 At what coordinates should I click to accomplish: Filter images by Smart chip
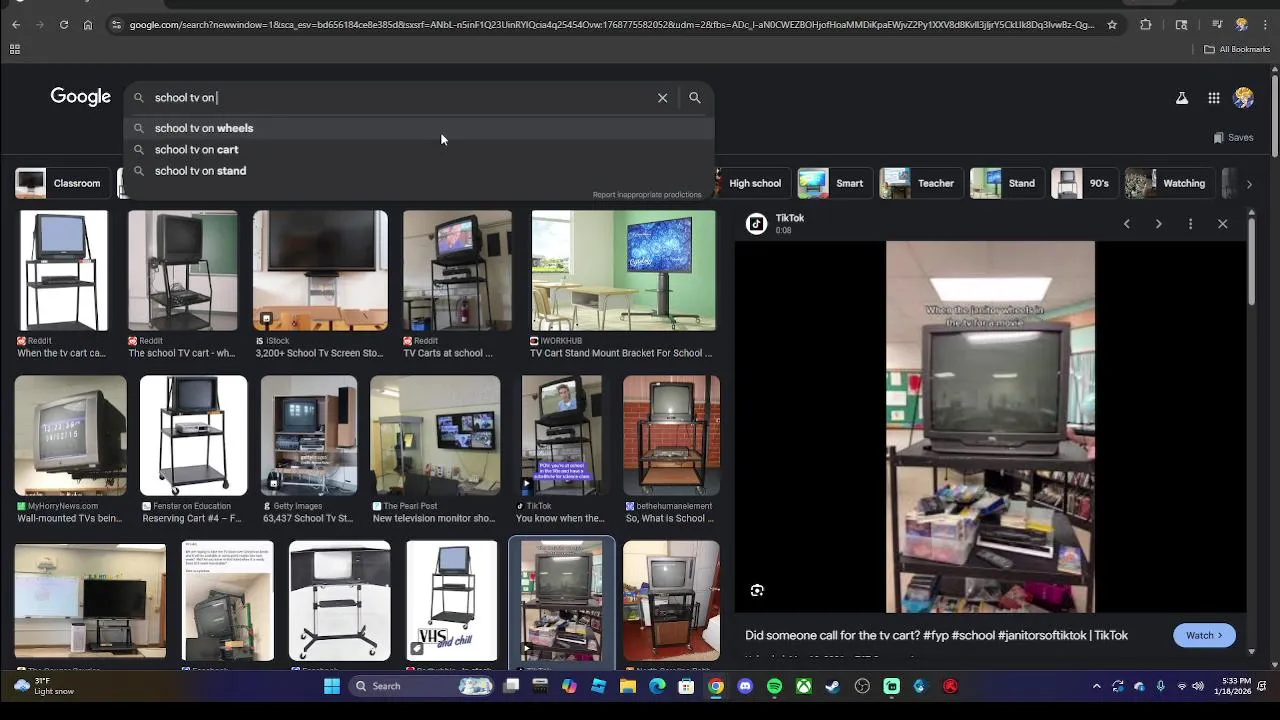(833, 184)
